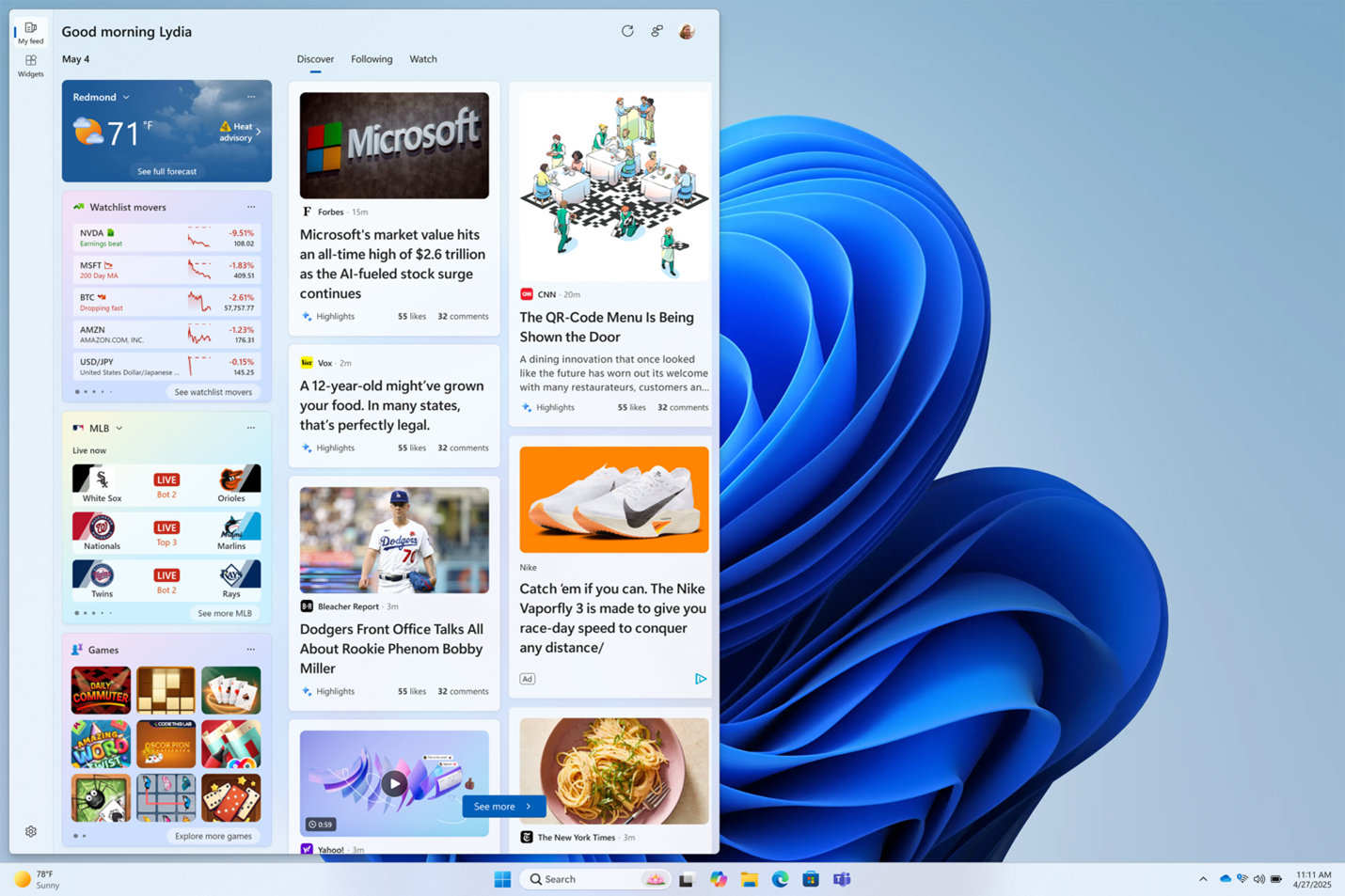Launch Copilot from the taskbar
This screenshot has width=1345, height=896.
click(719, 879)
